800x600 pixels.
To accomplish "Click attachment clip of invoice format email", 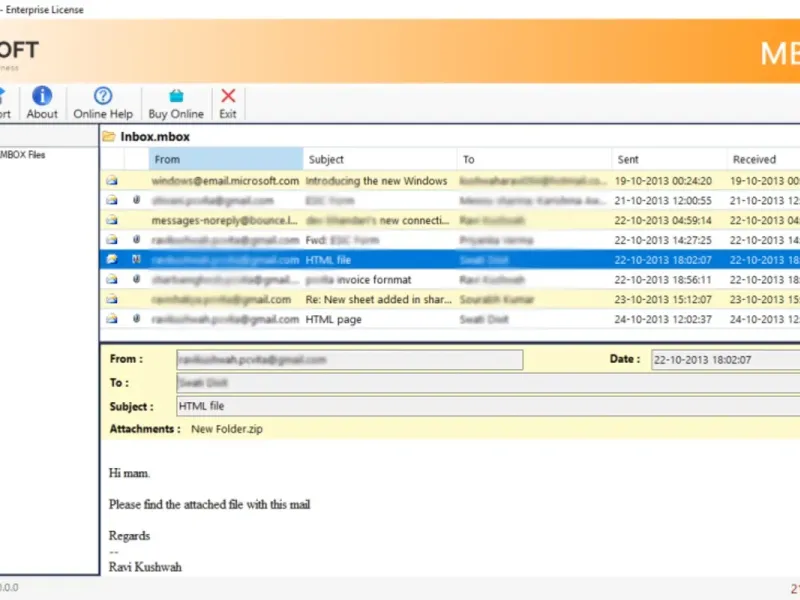I will click(136, 279).
